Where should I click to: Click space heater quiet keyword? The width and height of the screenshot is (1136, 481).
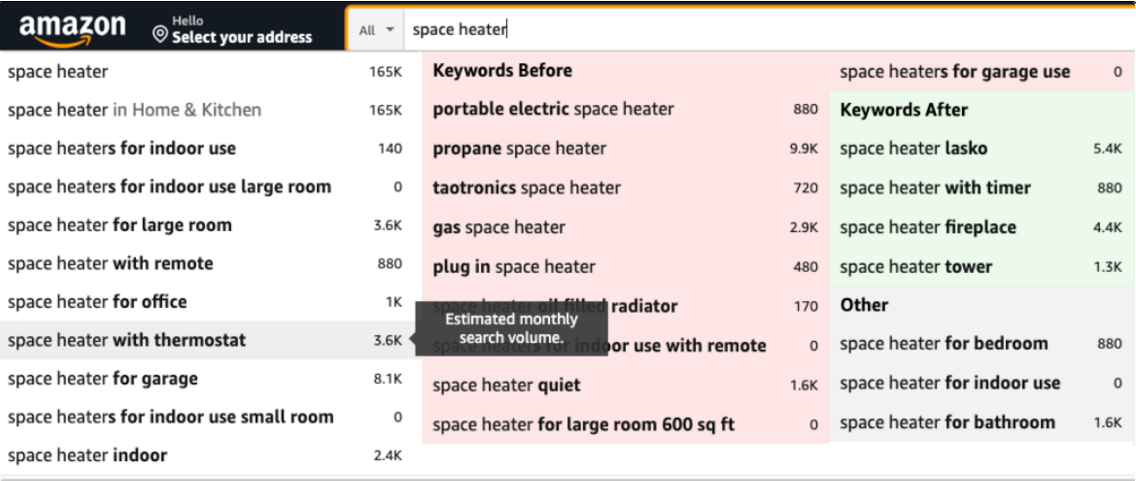506,386
